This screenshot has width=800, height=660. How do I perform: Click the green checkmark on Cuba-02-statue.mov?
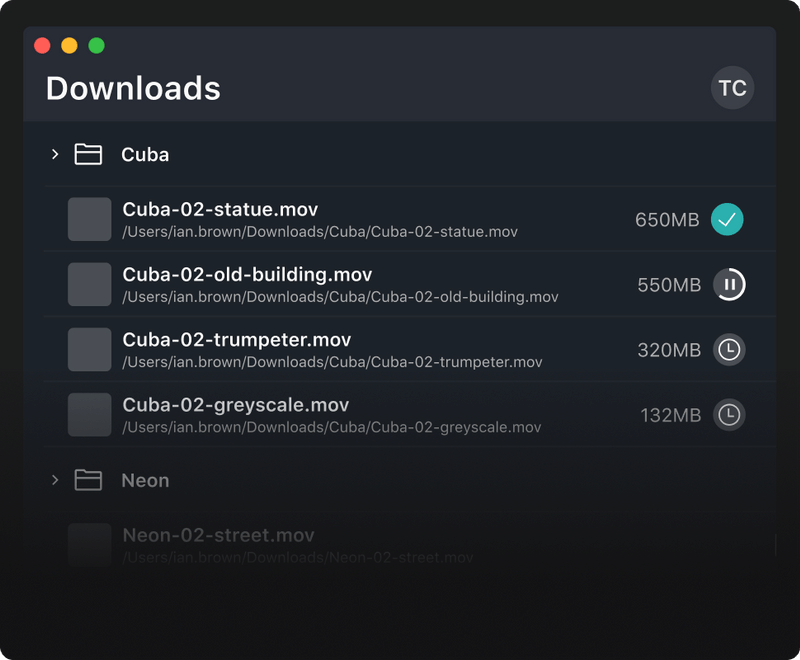728,219
